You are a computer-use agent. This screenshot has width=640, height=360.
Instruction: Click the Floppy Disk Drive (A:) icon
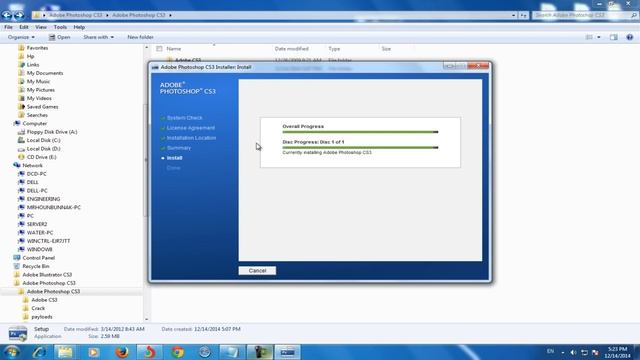(21, 132)
